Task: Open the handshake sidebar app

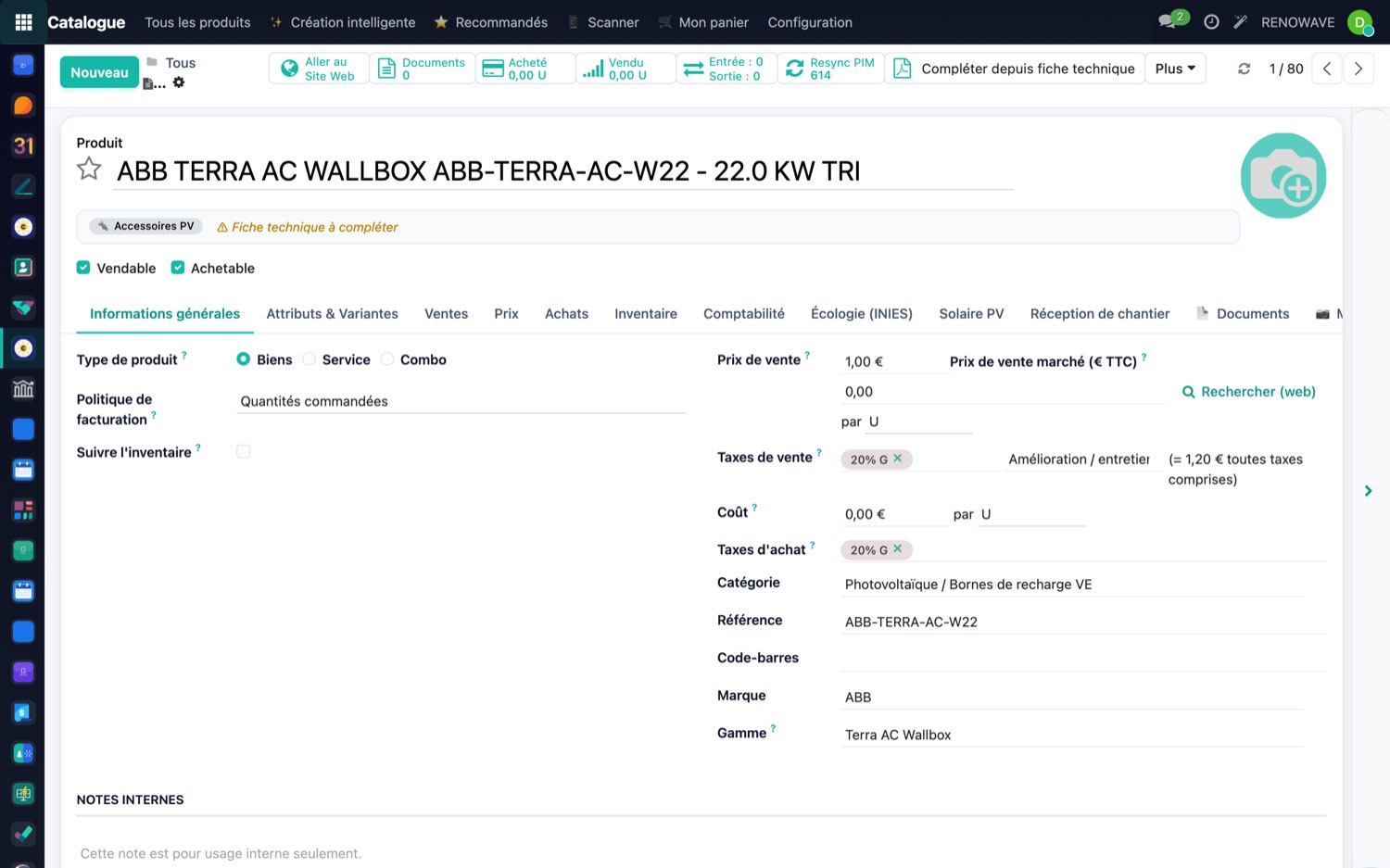Action: pyautogui.click(x=23, y=308)
